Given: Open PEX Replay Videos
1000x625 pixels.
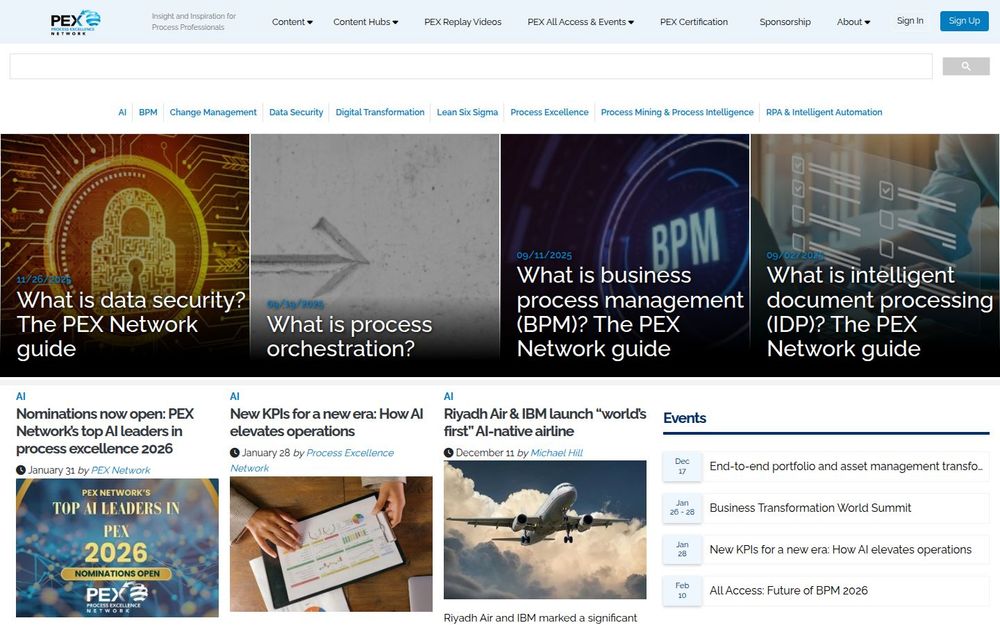Looking at the screenshot, I should (x=463, y=22).
